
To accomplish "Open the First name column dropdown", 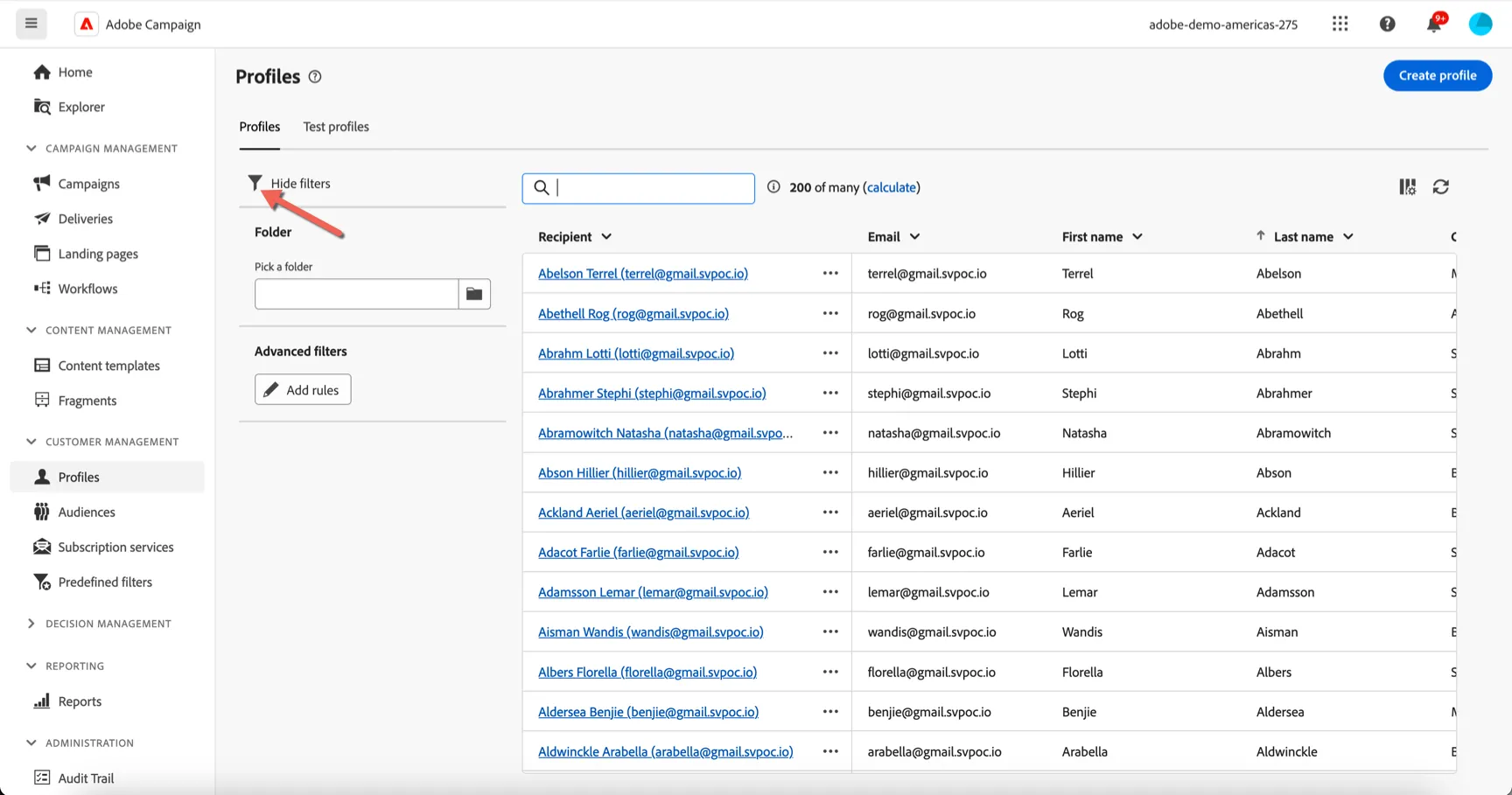I will pos(1137,237).
